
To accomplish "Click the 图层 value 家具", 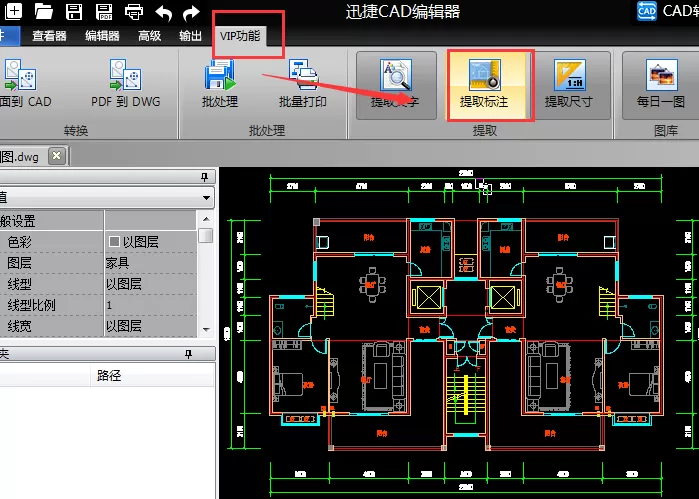I will coord(150,263).
